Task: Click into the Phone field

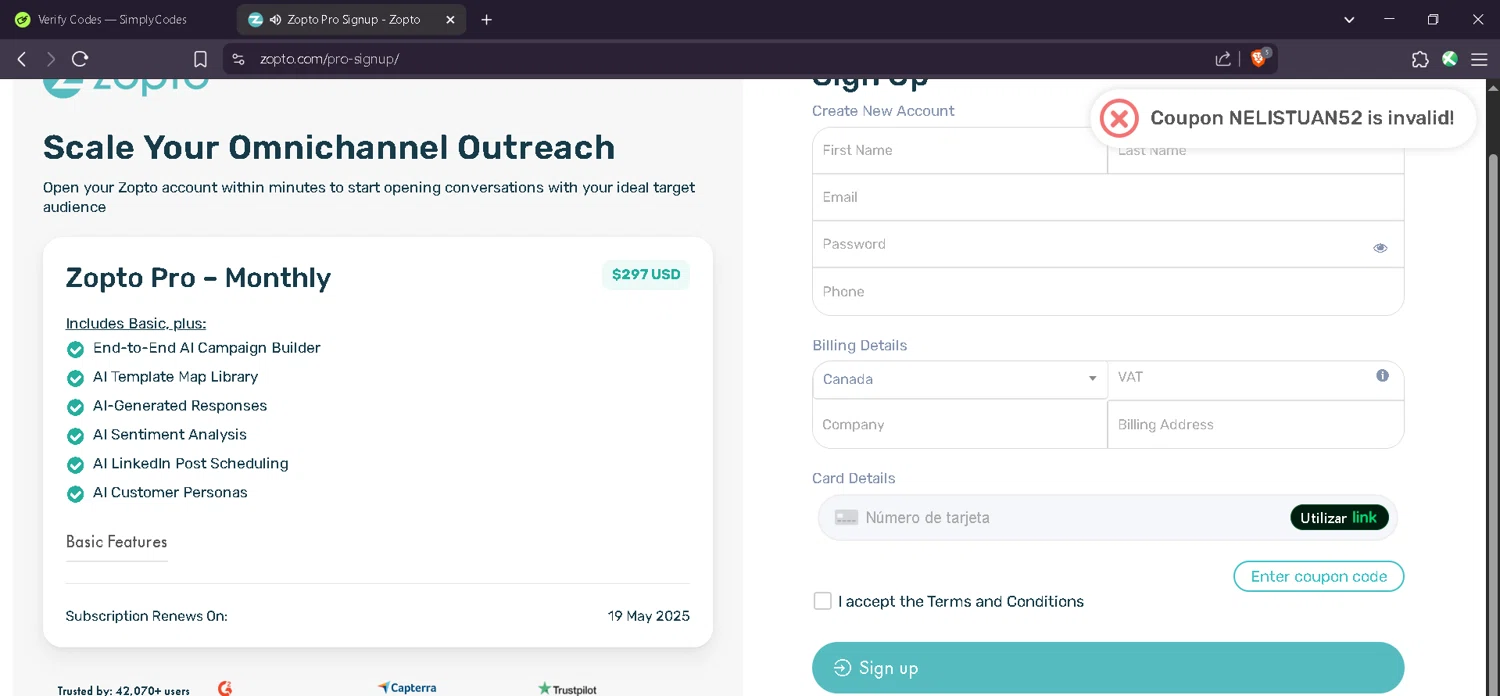Action: coord(1108,291)
